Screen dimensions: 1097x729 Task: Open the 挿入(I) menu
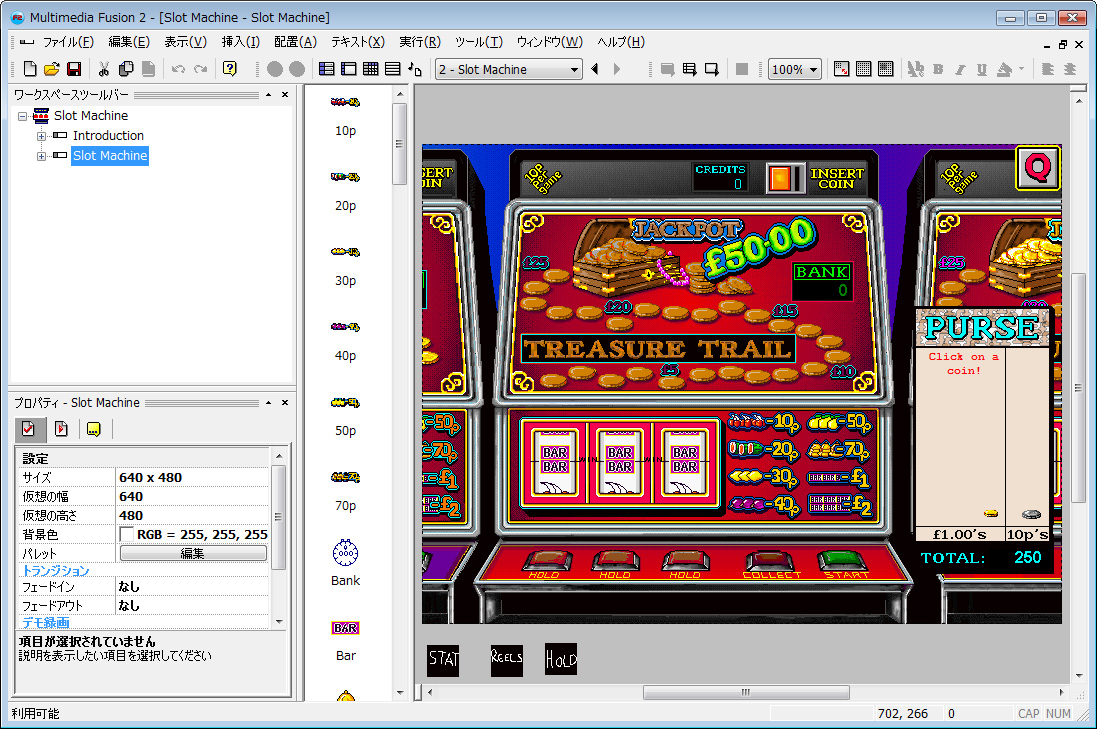(241, 42)
